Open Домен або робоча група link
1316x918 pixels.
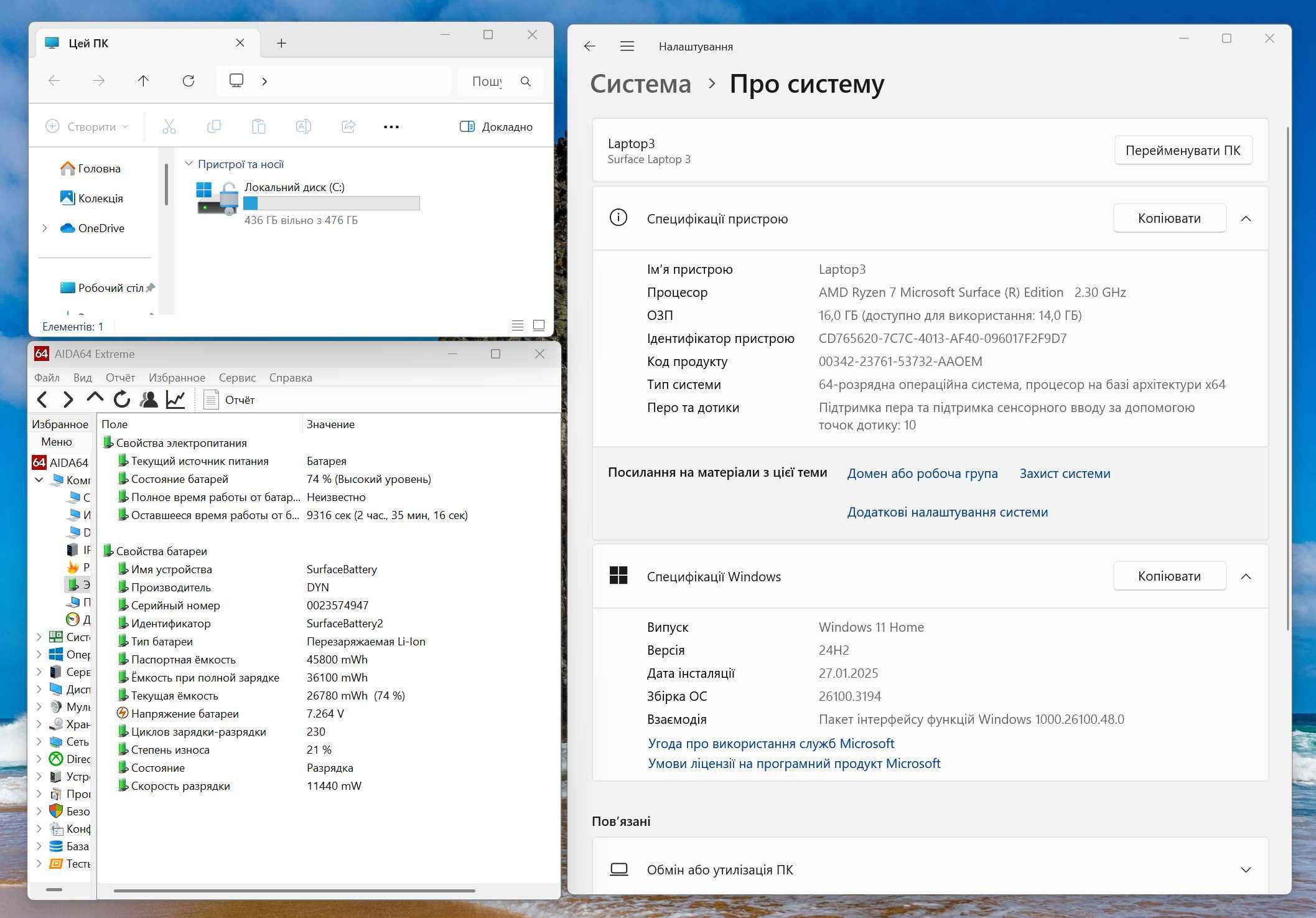tap(922, 474)
